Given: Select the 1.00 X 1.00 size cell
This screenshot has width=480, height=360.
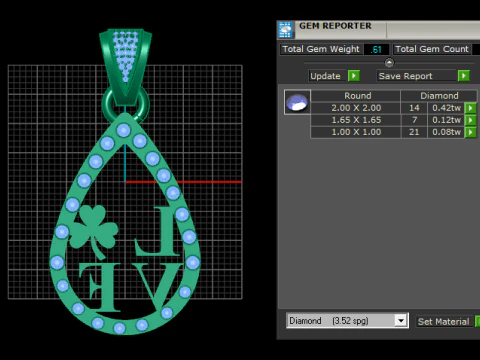Looking at the screenshot, I should (356, 132).
